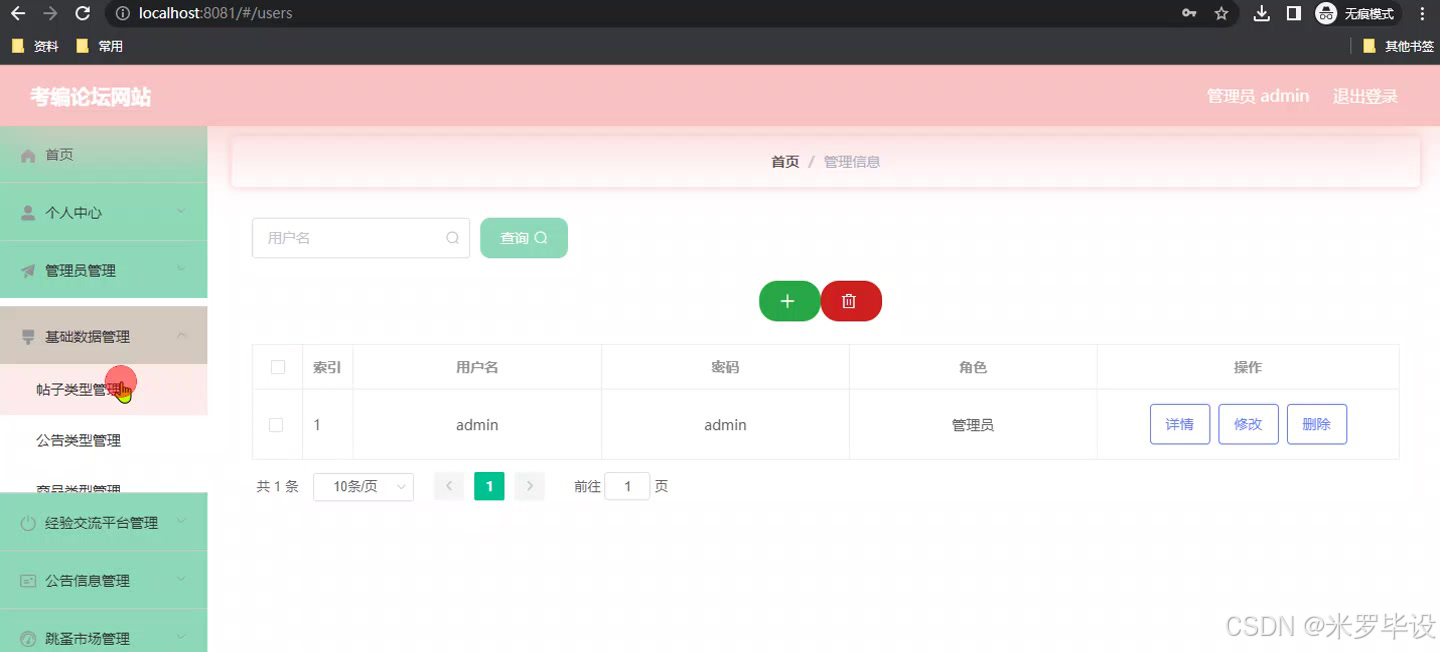1440x652 pixels.
Task: Expand the 个人中心 submenu chevron
Action: coord(182,212)
